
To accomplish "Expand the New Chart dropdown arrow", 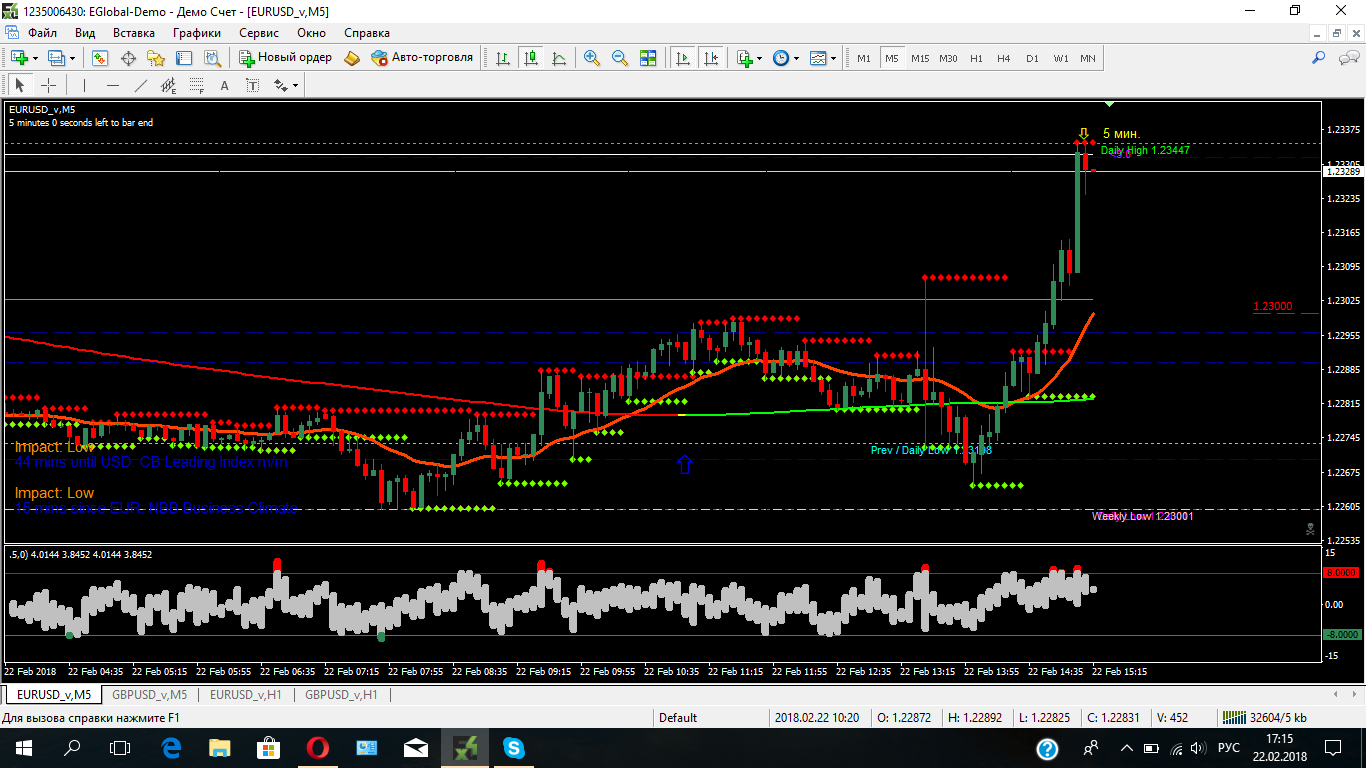I will tap(35, 58).
